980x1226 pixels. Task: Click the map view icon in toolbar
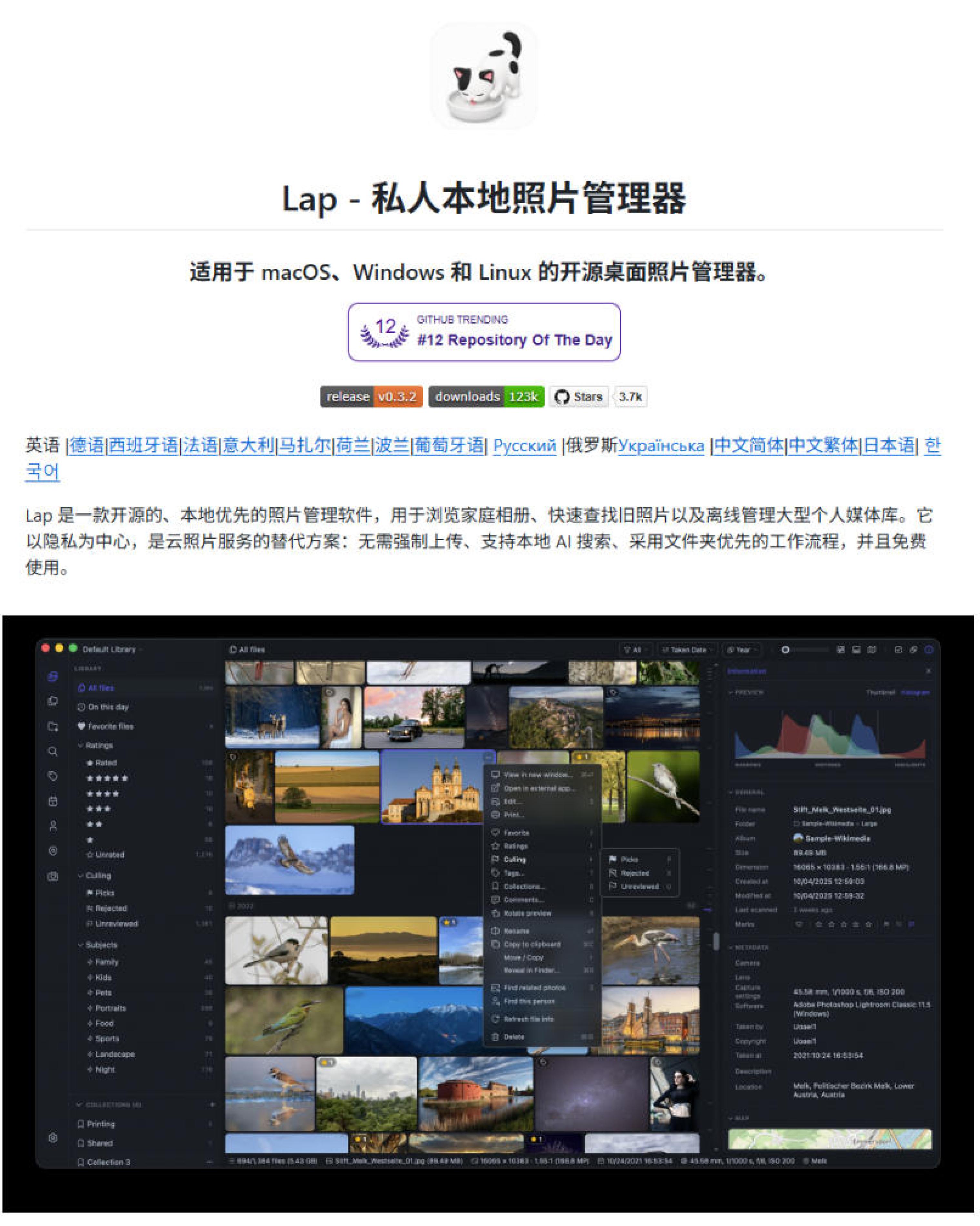click(x=871, y=649)
